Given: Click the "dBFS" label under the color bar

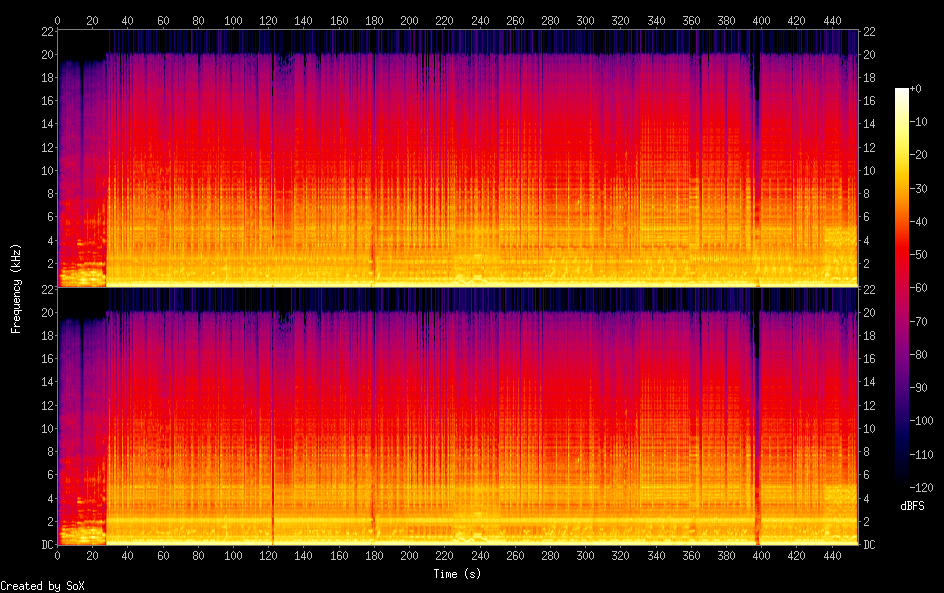Looking at the screenshot, I should tap(912, 507).
